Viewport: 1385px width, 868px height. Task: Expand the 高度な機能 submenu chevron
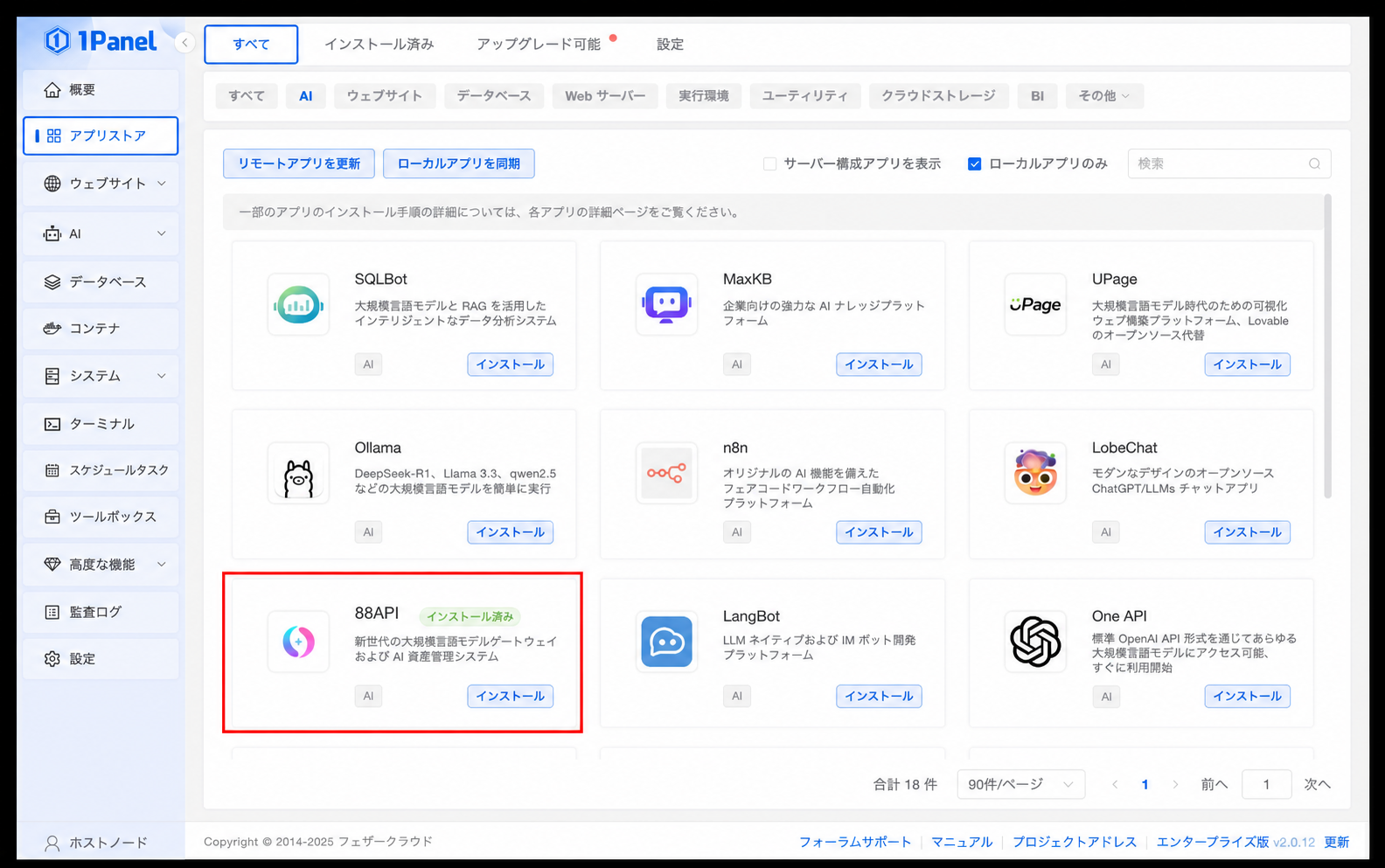(x=162, y=565)
